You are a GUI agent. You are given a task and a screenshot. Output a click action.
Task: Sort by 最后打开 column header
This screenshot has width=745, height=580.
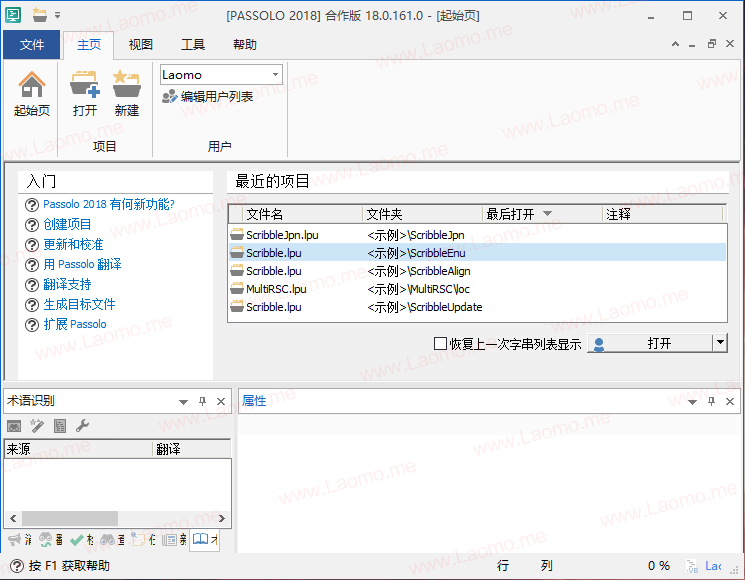click(x=542, y=214)
